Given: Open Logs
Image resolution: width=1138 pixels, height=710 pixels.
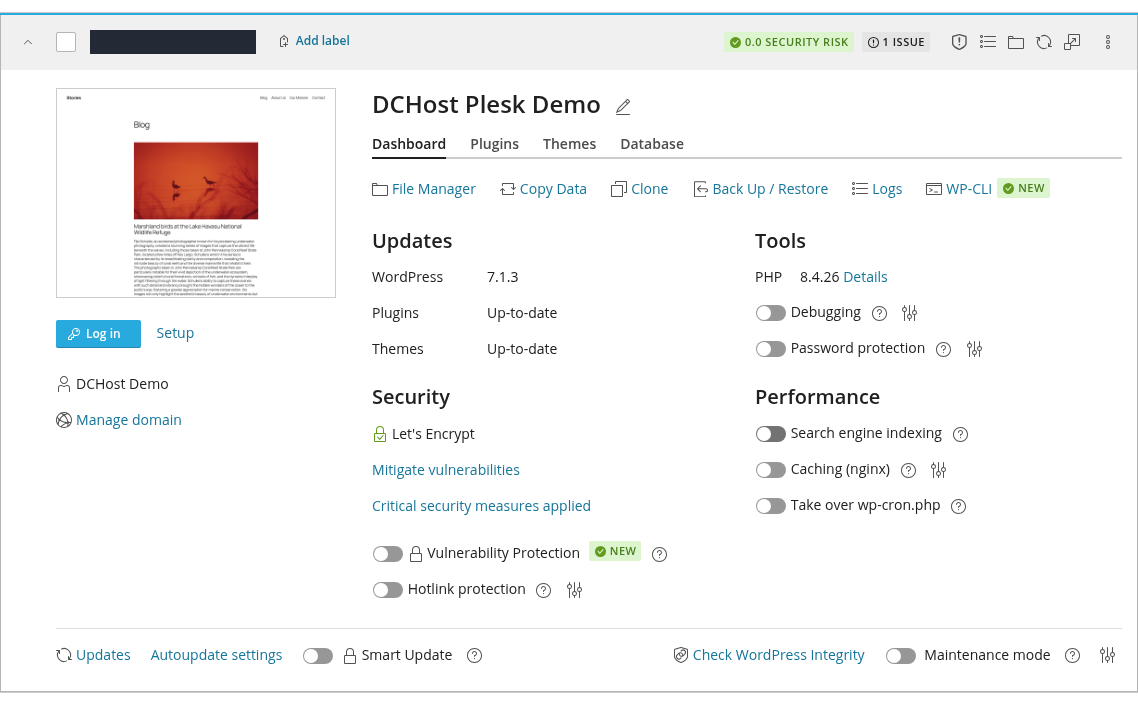Looking at the screenshot, I should [877, 189].
